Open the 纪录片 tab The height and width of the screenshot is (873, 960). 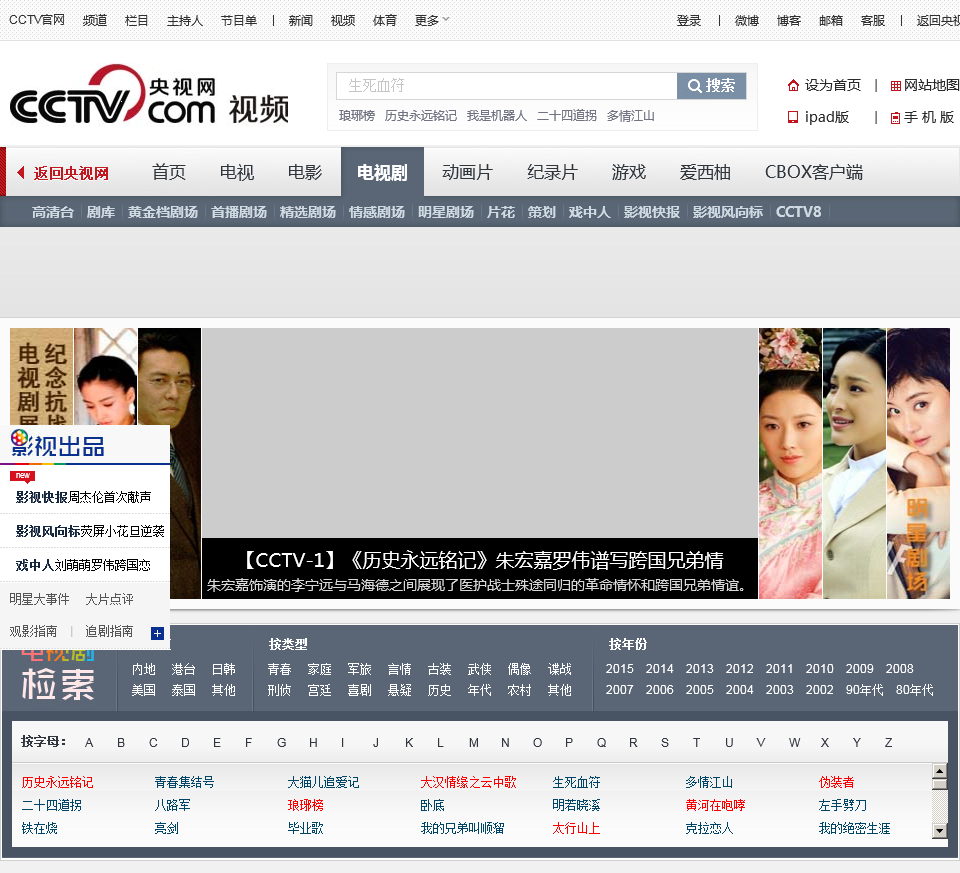tap(552, 172)
